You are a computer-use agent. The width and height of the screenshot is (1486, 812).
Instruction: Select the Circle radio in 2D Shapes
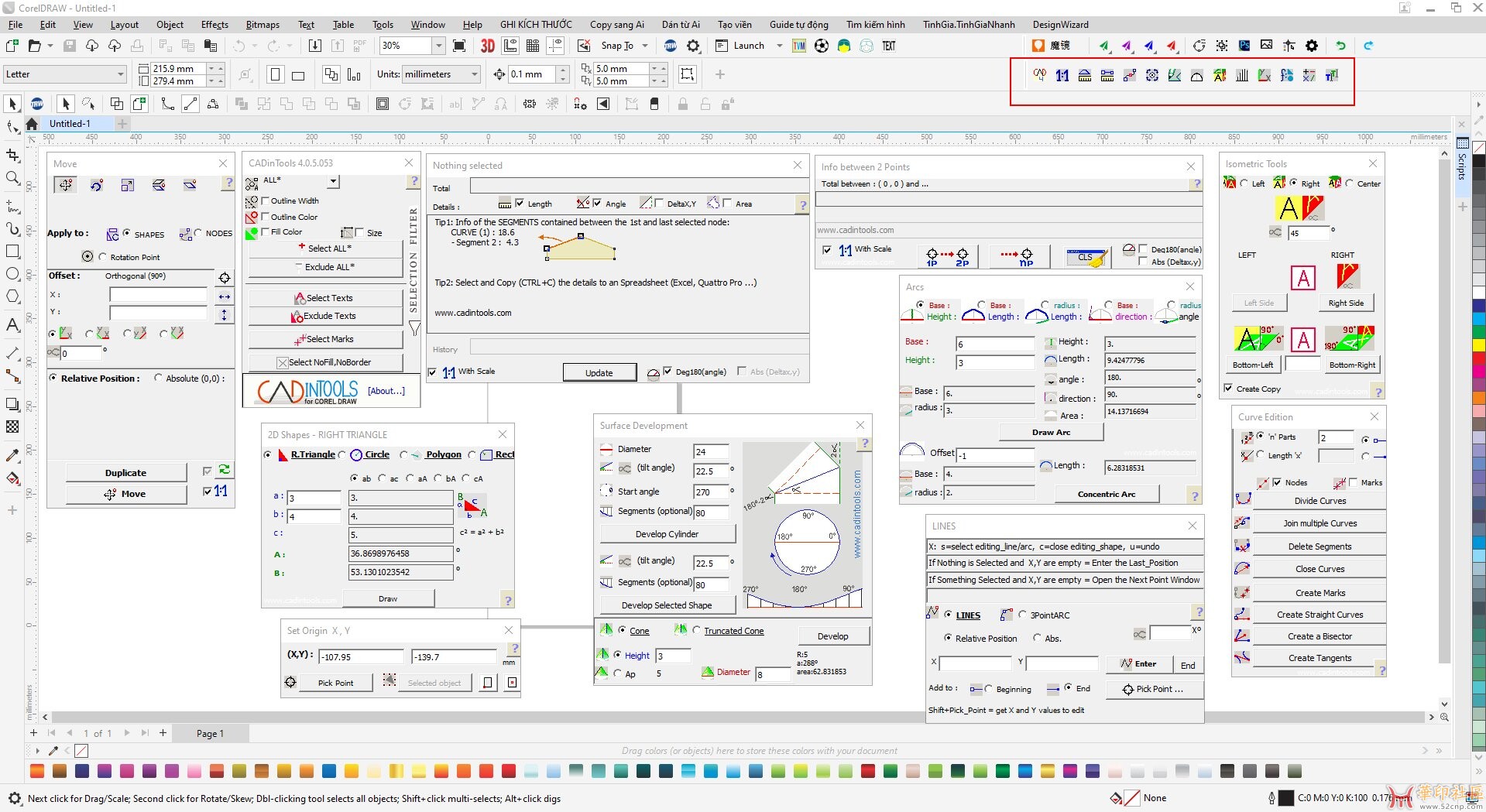(x=342, y=454)
